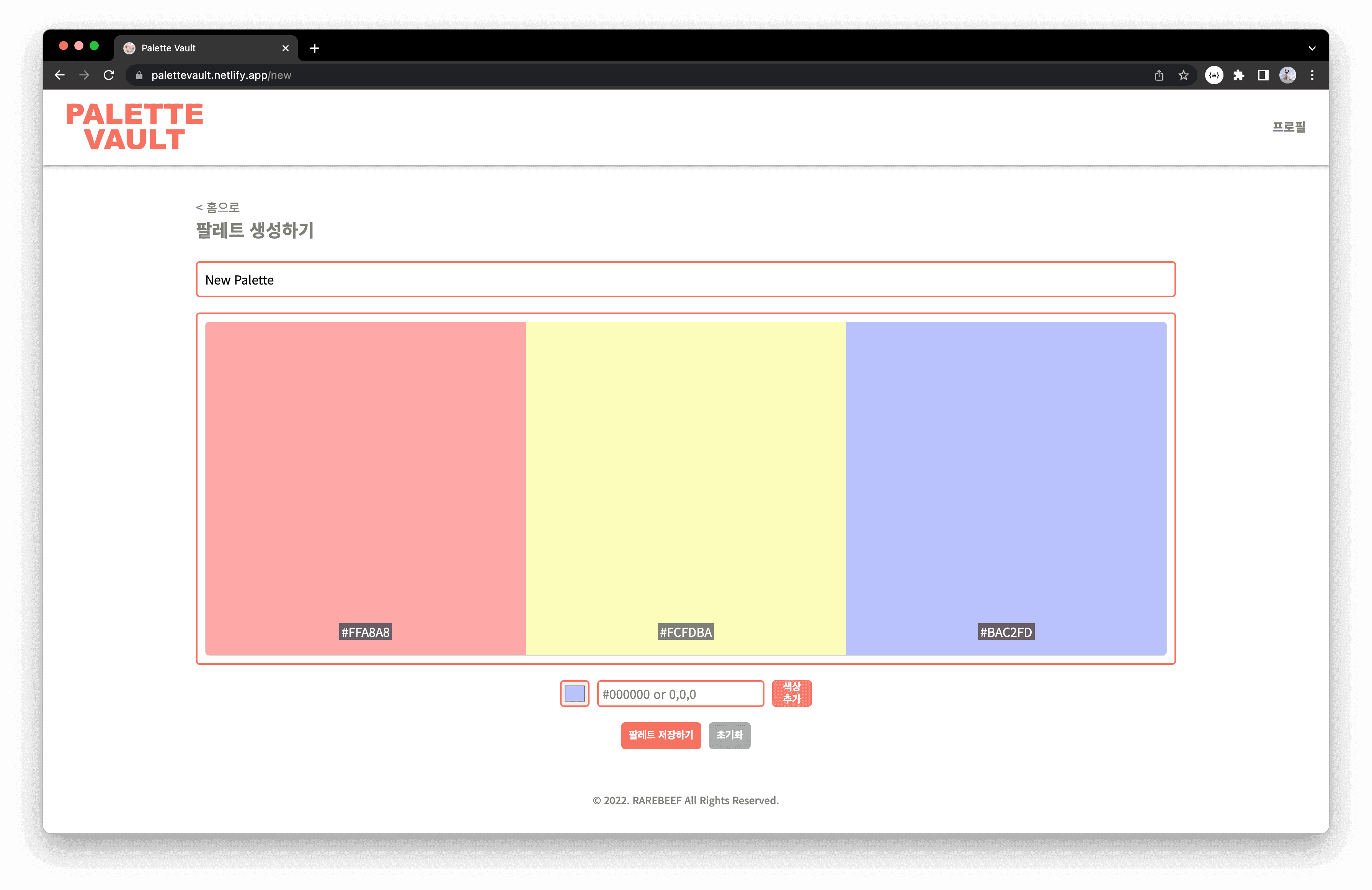The image size is (1372, 890).
Task: Click the #BAC2FD hex label
Action: 1006,632
